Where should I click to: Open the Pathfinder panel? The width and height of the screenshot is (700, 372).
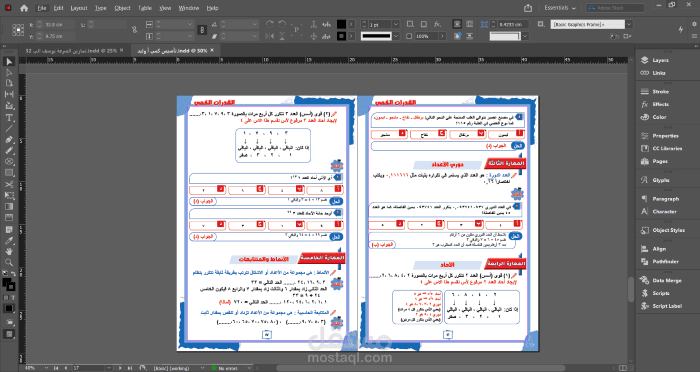coord(665,262)
